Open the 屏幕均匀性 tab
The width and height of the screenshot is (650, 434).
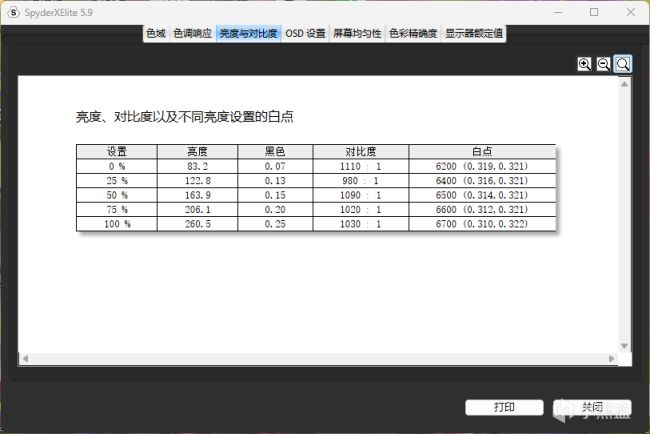(x=357, y=33)
